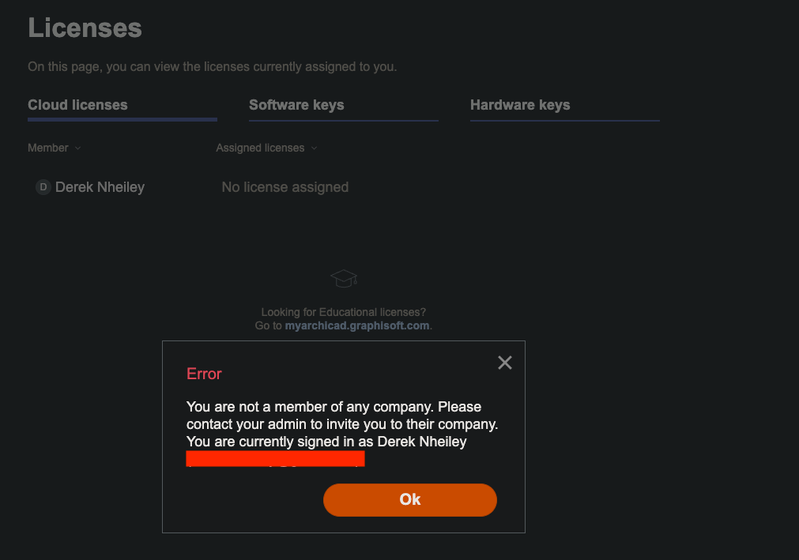Image resolution: width=799 pixels, height=560 pixels.
Task: Sort by the Member column header
Action: pyautogui.click(x=48, y=148)
